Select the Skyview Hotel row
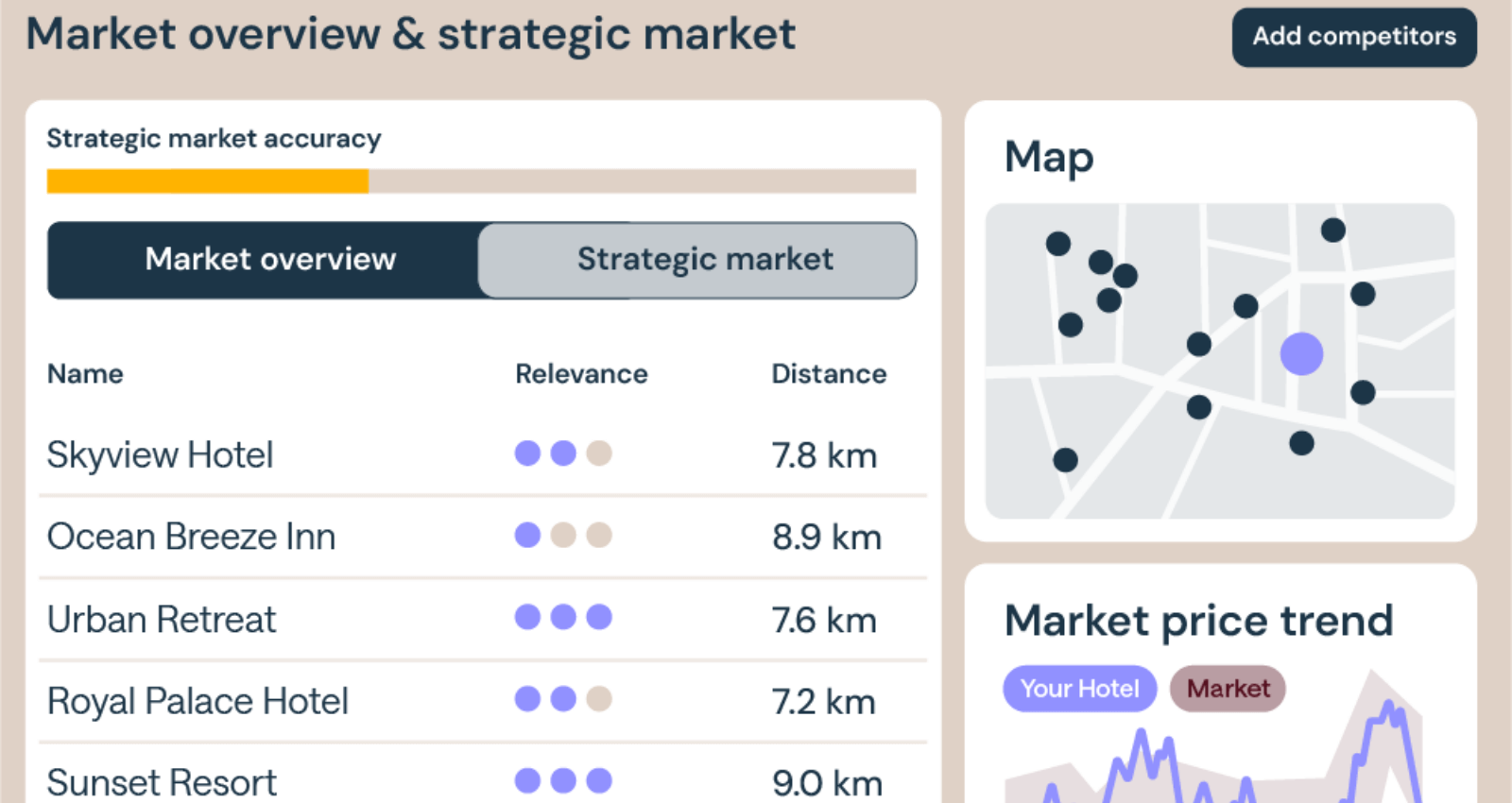1512x803 pixels. pyautogui.click(x=161, y=455)
